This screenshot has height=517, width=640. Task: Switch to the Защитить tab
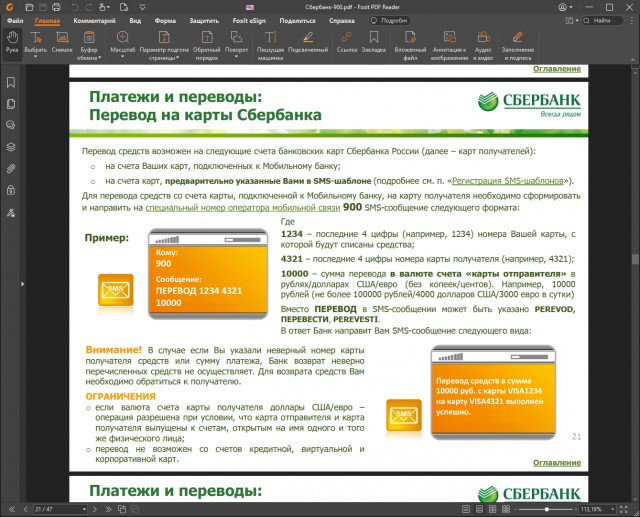tap(204, 20)
